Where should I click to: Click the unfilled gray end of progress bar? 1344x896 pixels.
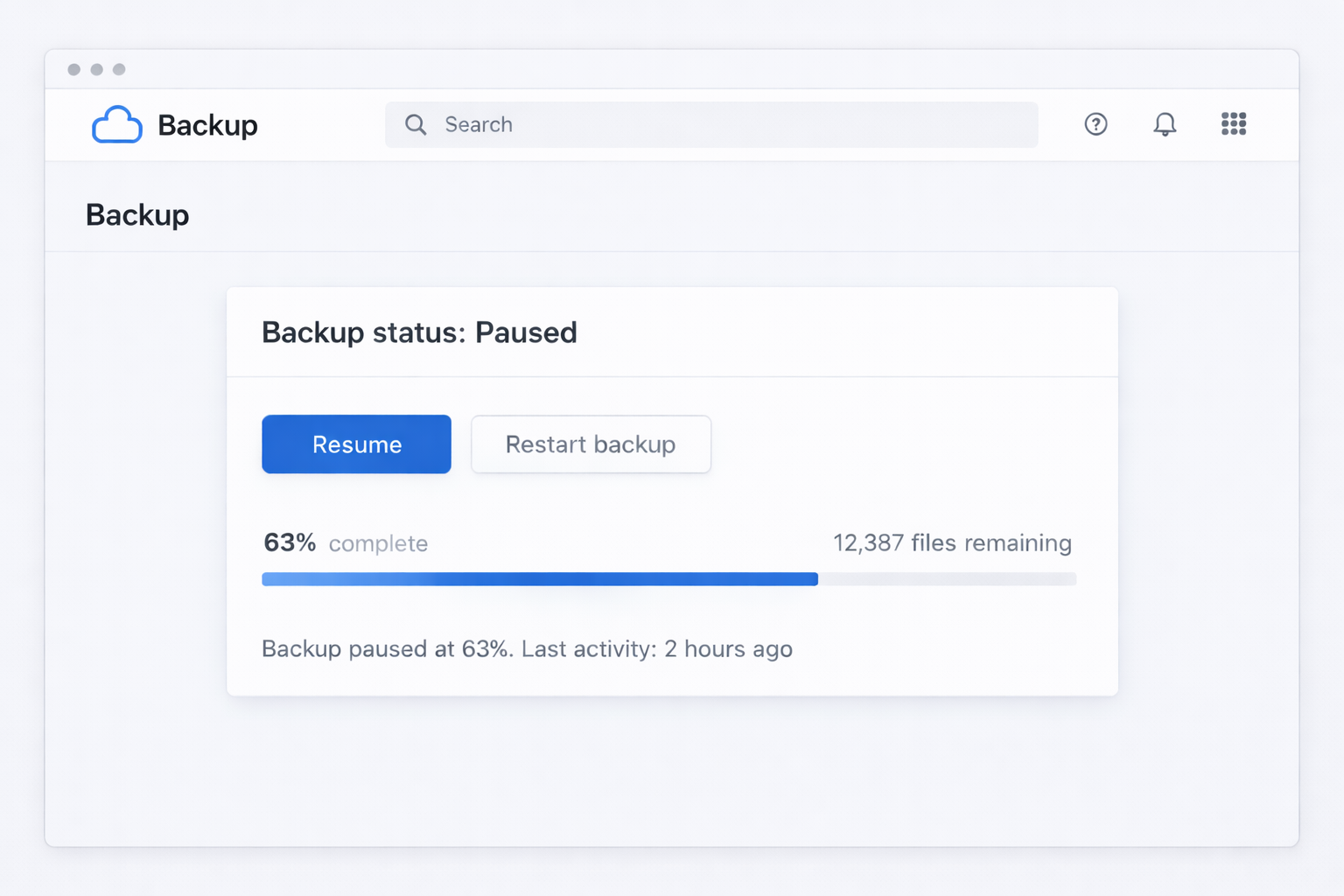pos(947,579)
